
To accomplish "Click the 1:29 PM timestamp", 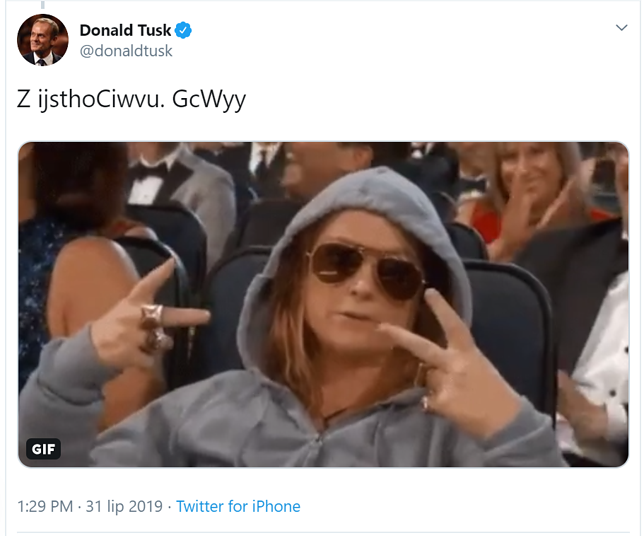I will (x=44, y=506).
